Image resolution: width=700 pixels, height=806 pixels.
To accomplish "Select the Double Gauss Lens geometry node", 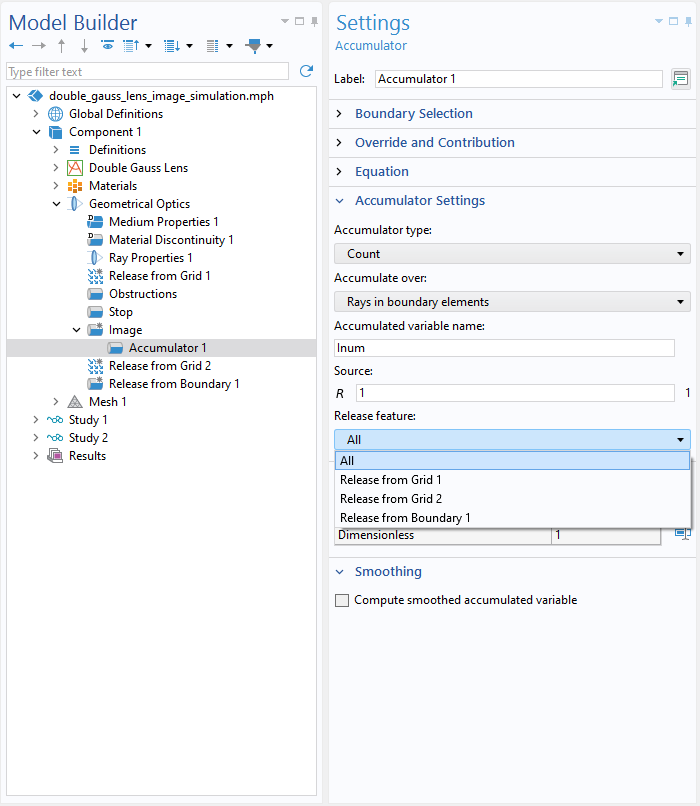I will coord(138,168).
